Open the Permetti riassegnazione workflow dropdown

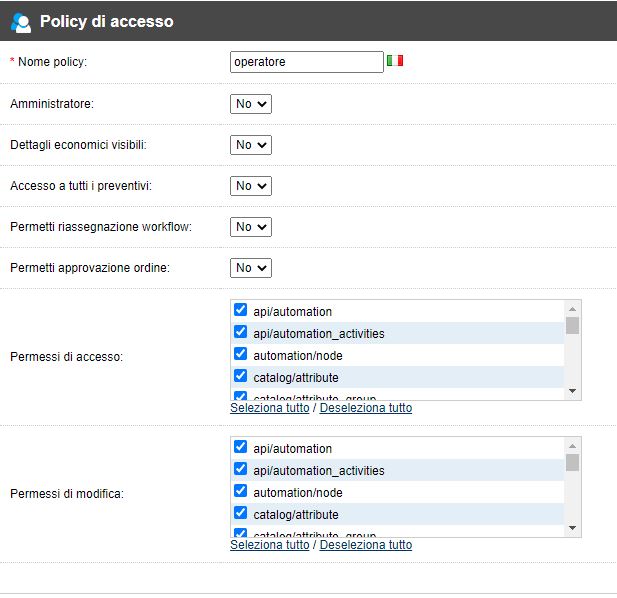click(251, 227)
